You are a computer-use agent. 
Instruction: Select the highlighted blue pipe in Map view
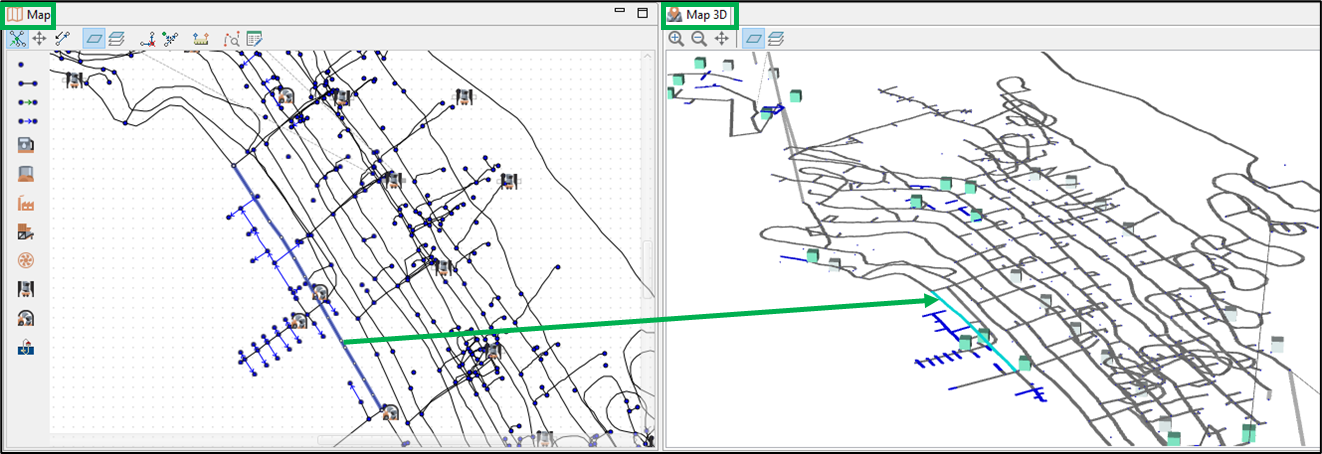click(308, 287)
